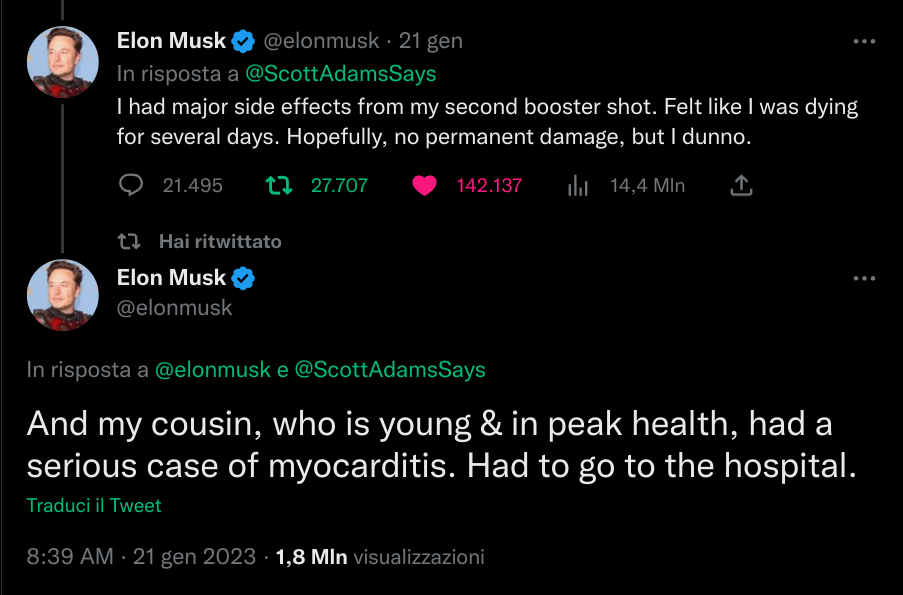Screen dimensions: 903x595
Task: Click the reply speech bubble icon
Action: 131,185
